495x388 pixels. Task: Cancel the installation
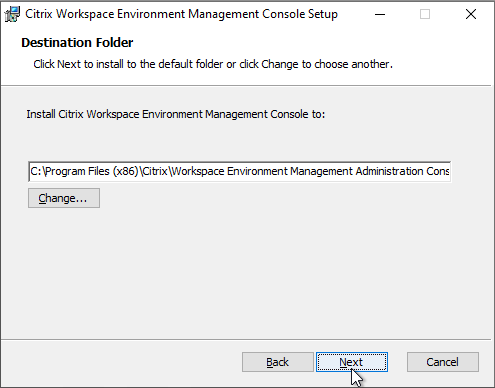coord(443,362)
